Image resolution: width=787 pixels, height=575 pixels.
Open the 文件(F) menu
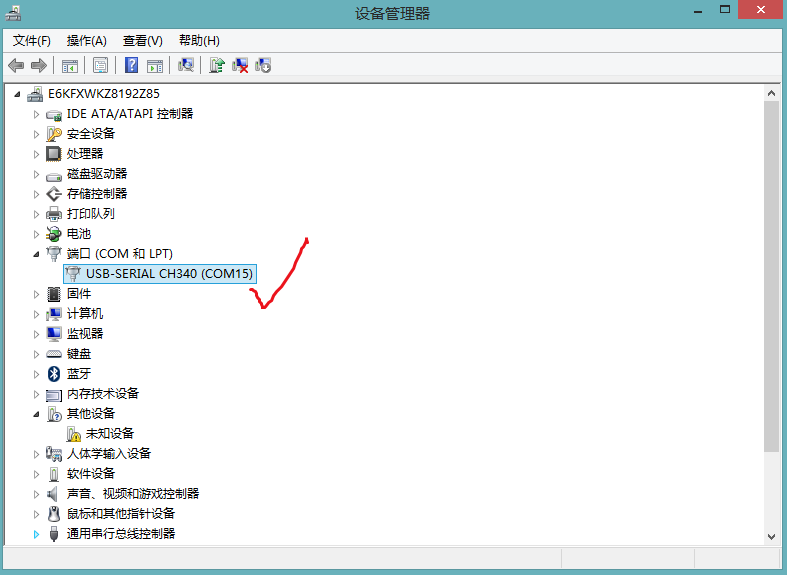[x=32, y=41]
